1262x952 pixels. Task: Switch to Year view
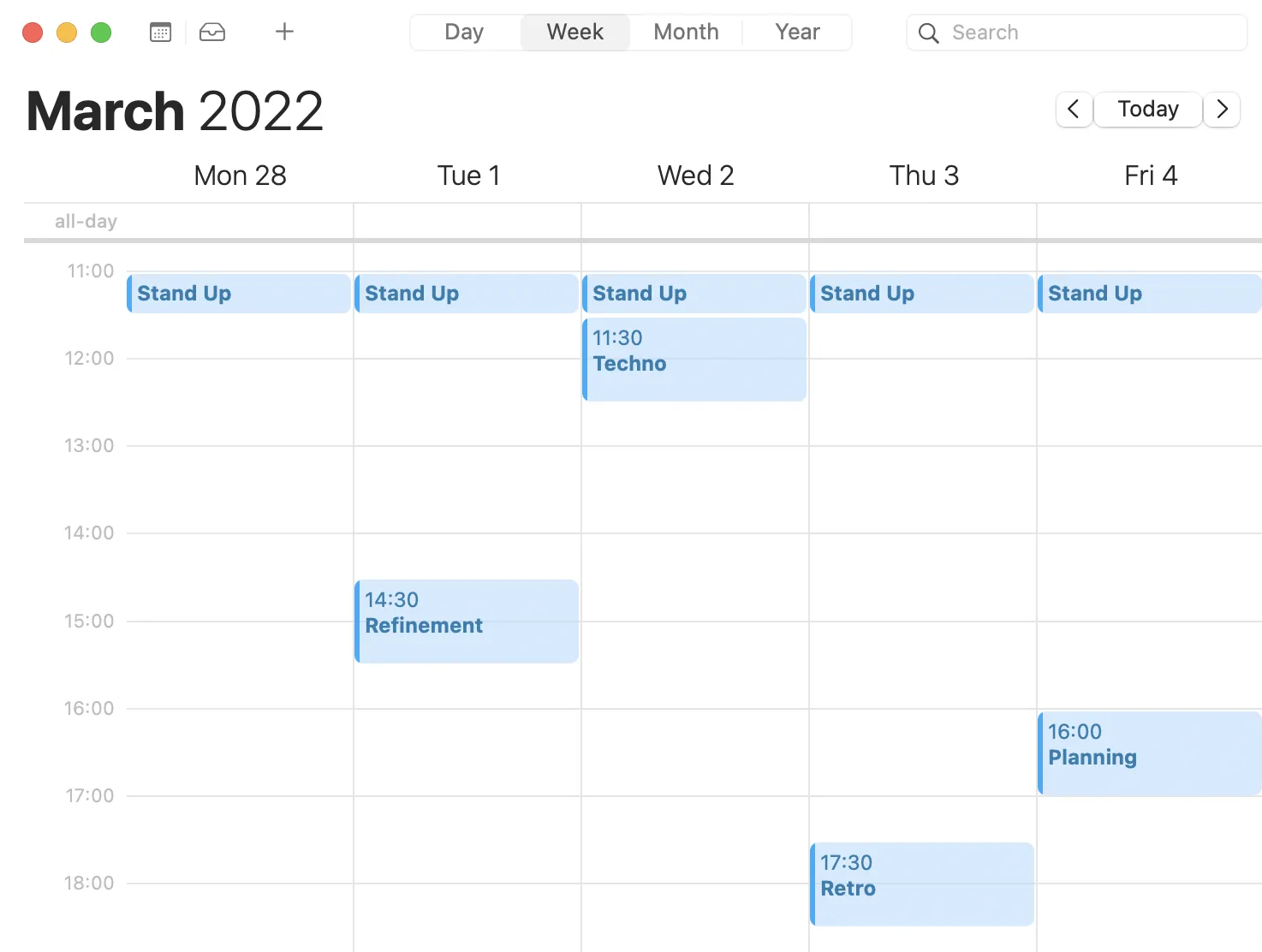(x=797, y=33)
